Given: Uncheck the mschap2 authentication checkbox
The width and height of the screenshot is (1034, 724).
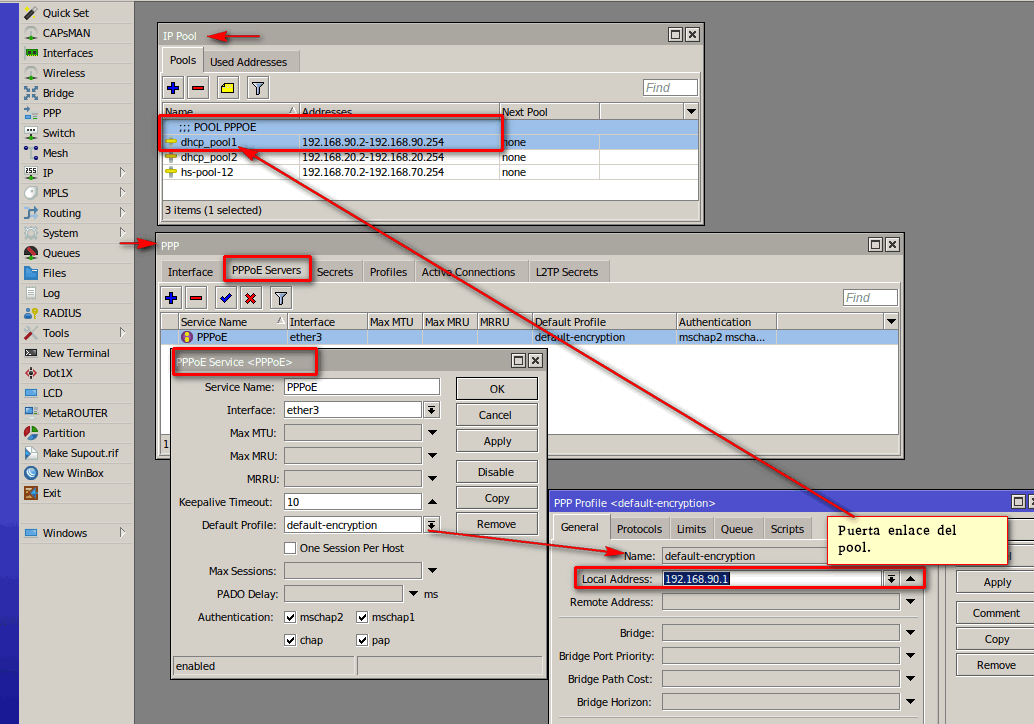Looking at the screenshot, I should [290, 617].
